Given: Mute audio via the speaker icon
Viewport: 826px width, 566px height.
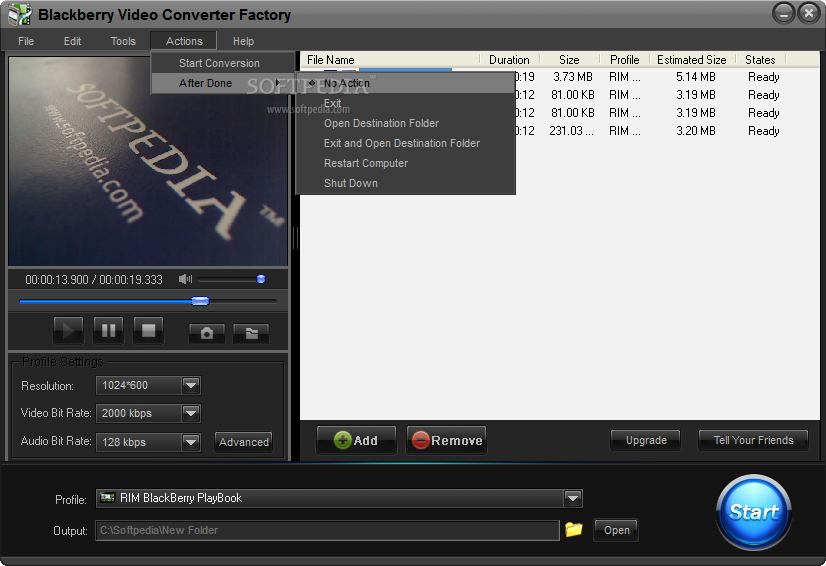Looking at the screenshot, I should click(185, 279).
